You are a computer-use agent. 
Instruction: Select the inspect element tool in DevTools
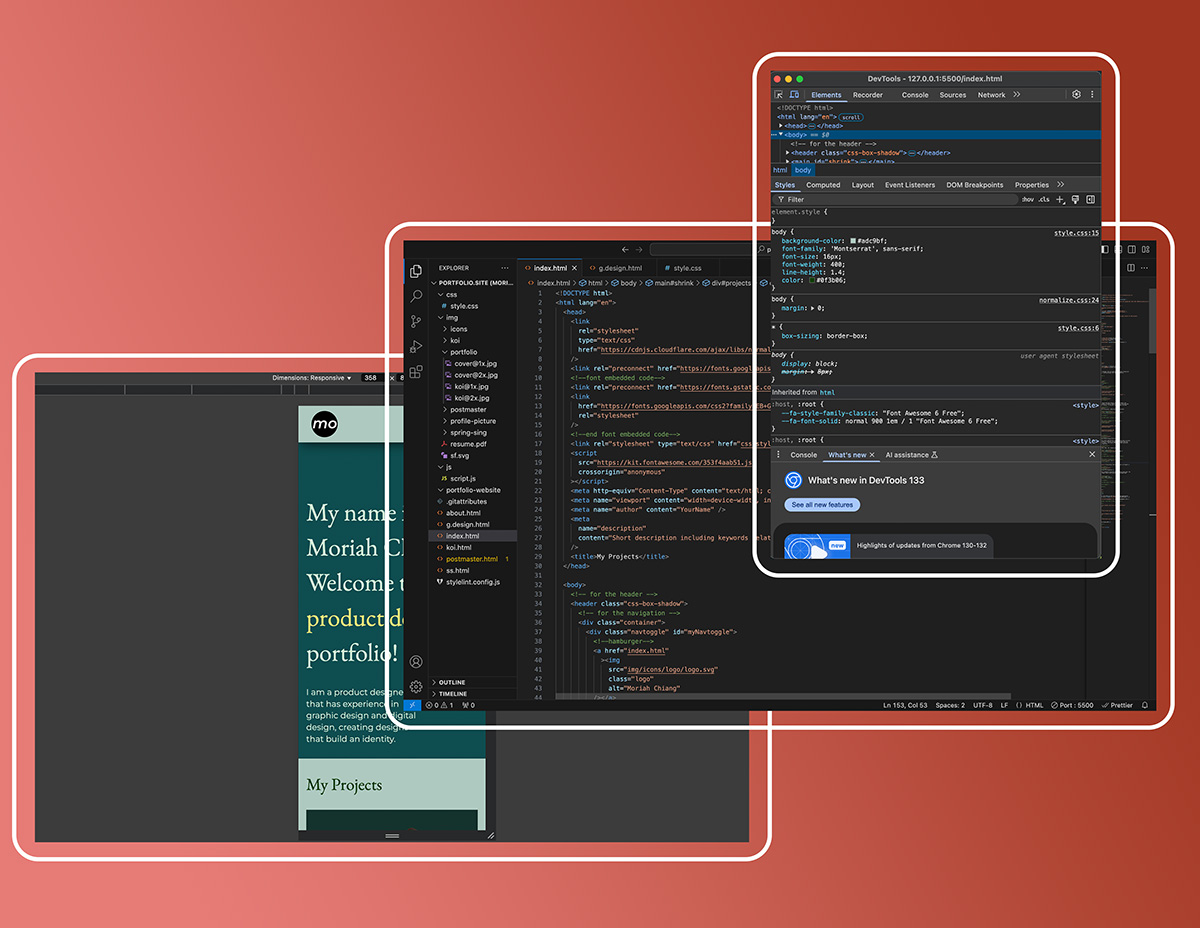780,95
